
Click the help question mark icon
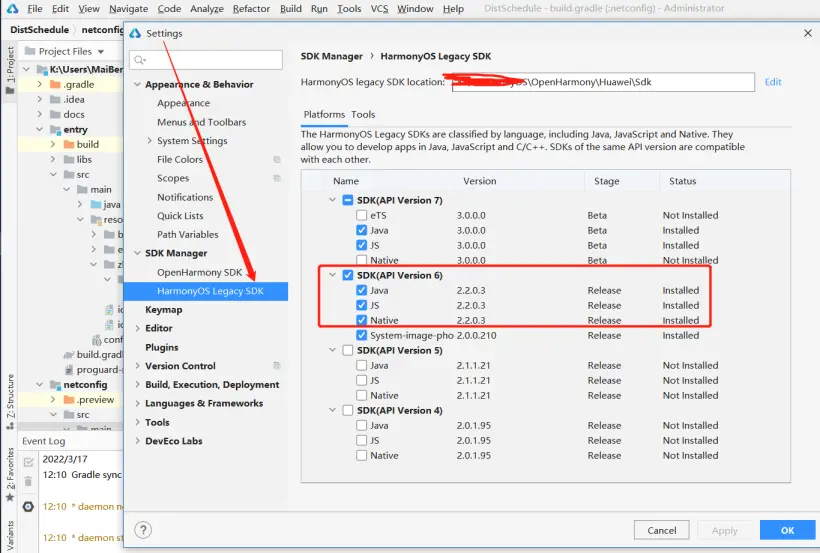(x=143, y=530)
